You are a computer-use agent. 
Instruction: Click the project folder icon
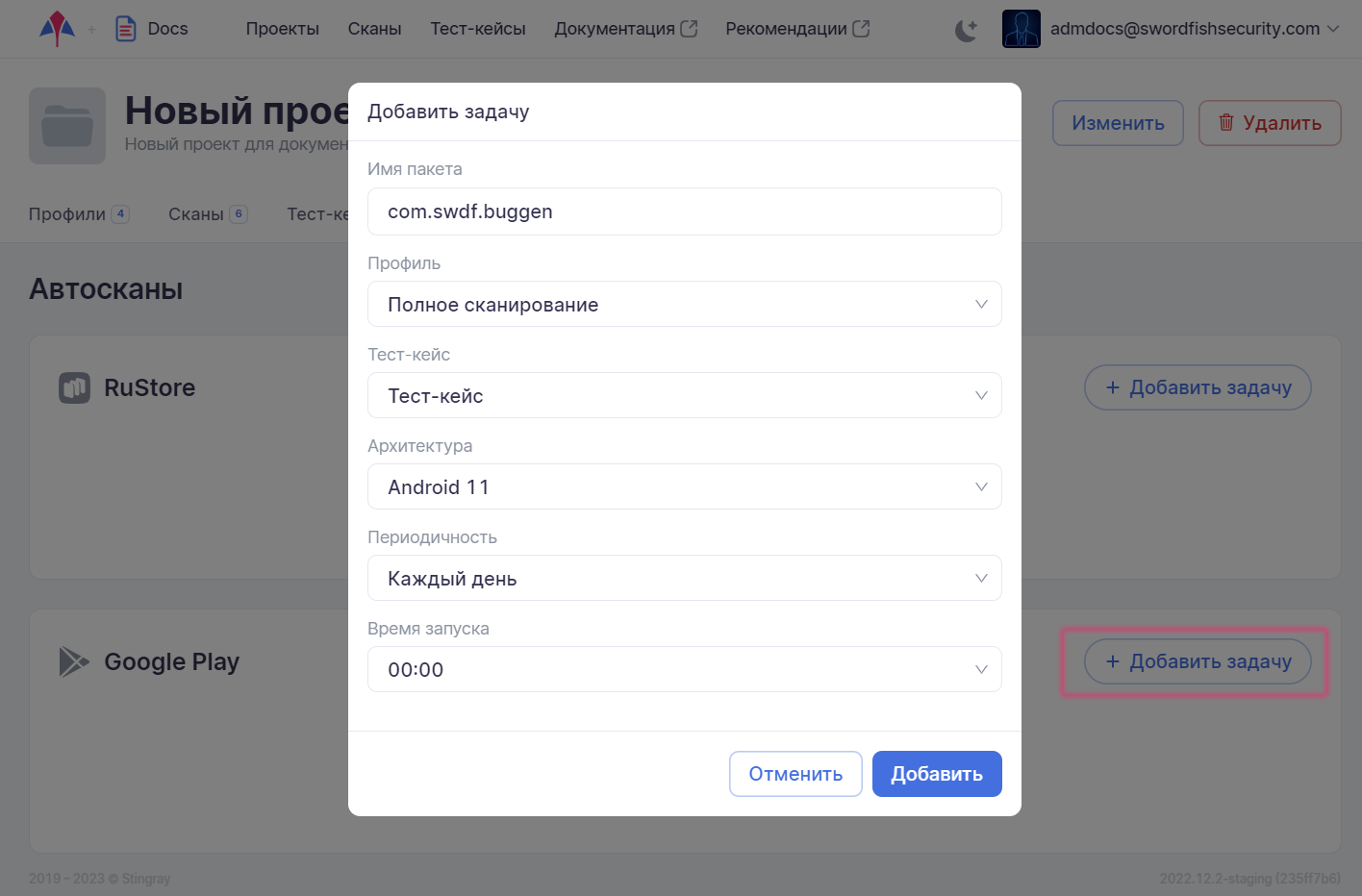pos(67,126)
